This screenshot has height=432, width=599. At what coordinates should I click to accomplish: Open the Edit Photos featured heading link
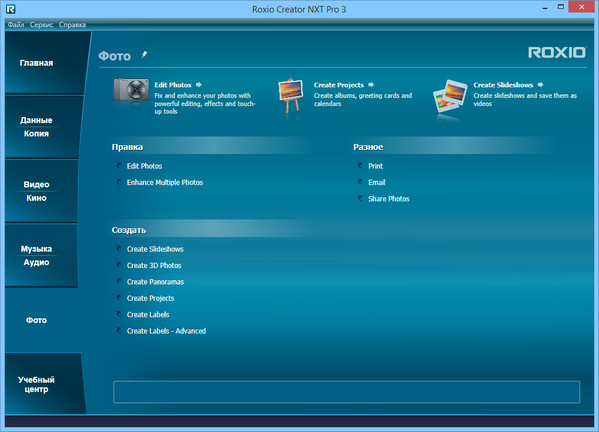click(173, 85)
